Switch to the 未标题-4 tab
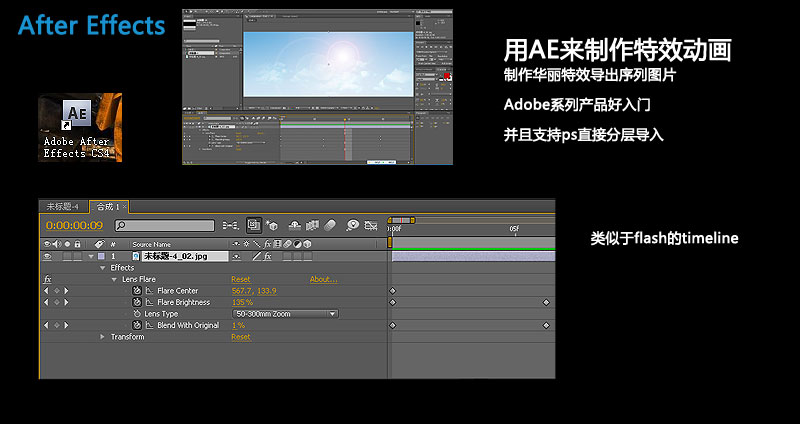The image size is (800, 424). pos(63,206)
